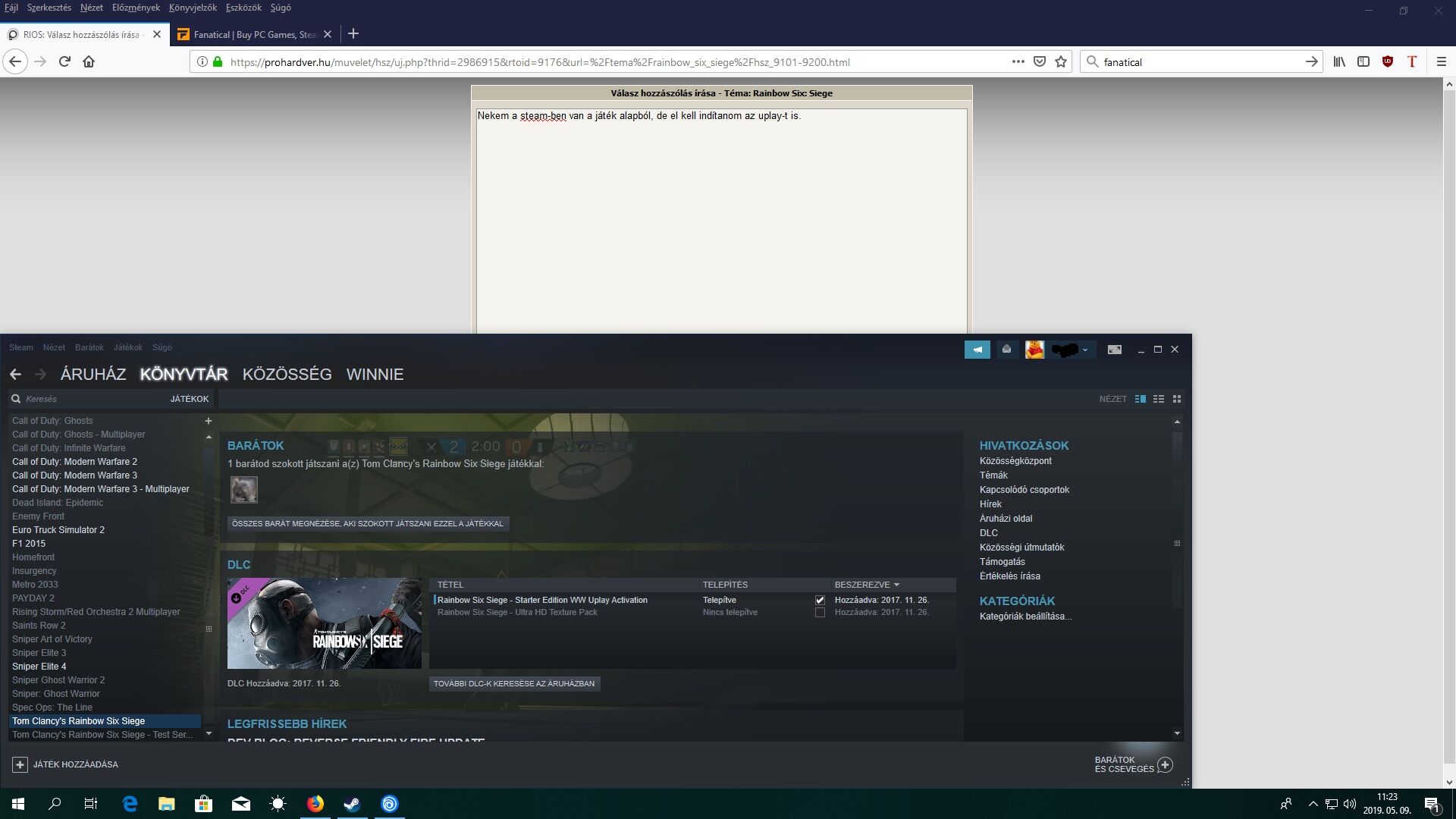
Task: Click Rainbow Six Siege DLC banner image
Action: tap(325, 623)
